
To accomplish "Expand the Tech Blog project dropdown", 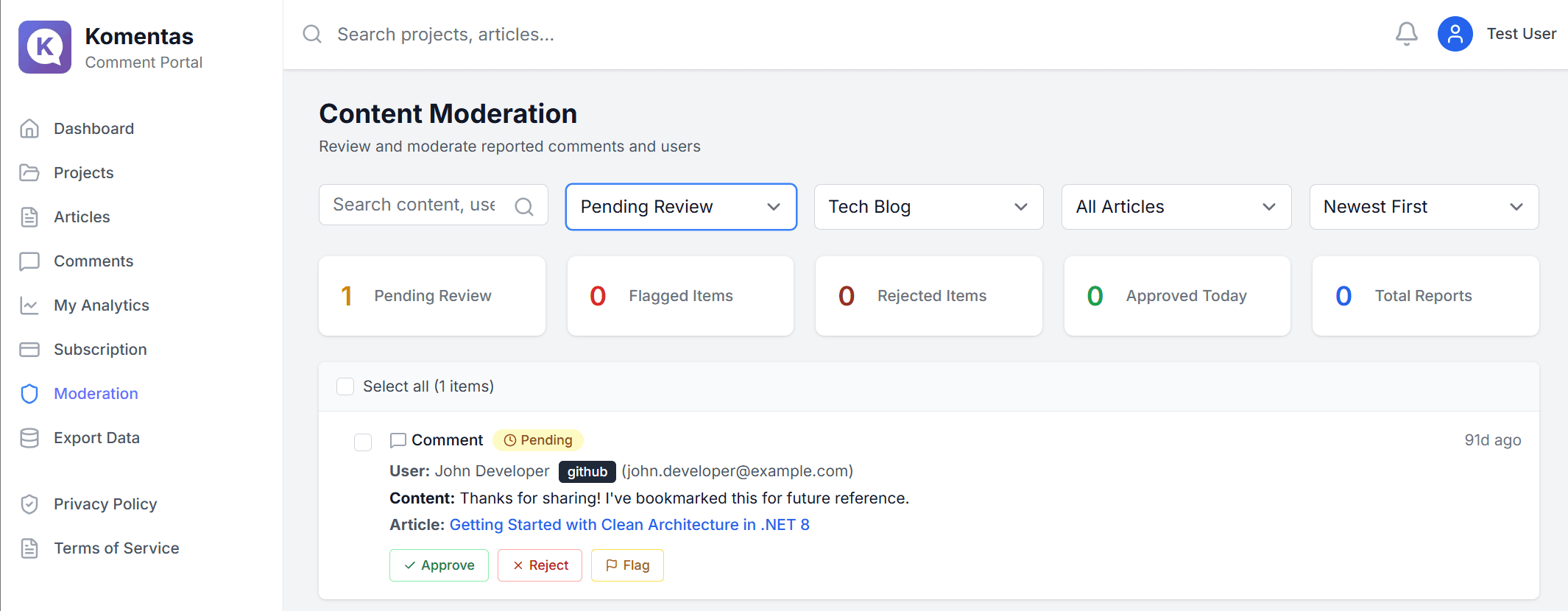I will pos(928,207).
